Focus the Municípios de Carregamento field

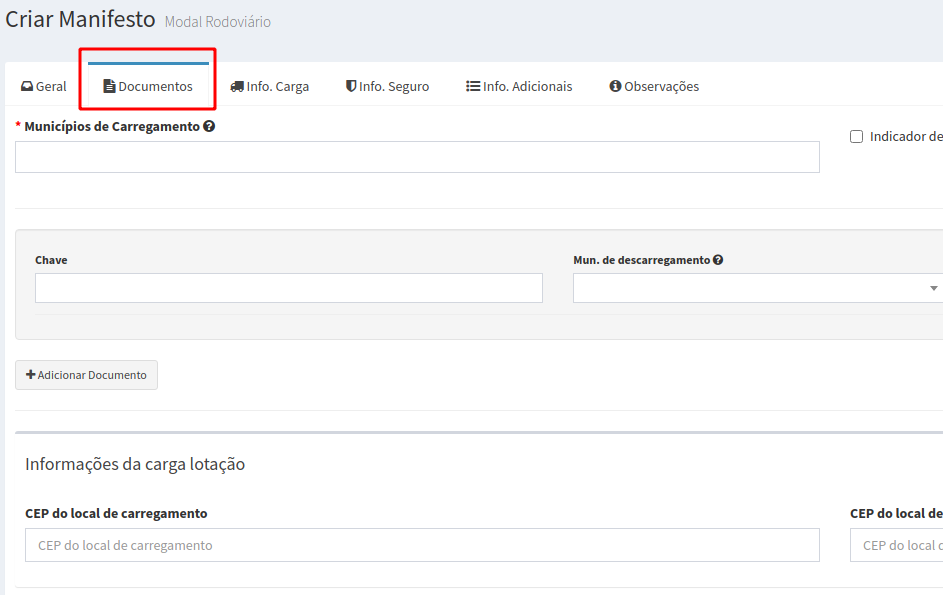pos(417,157)
